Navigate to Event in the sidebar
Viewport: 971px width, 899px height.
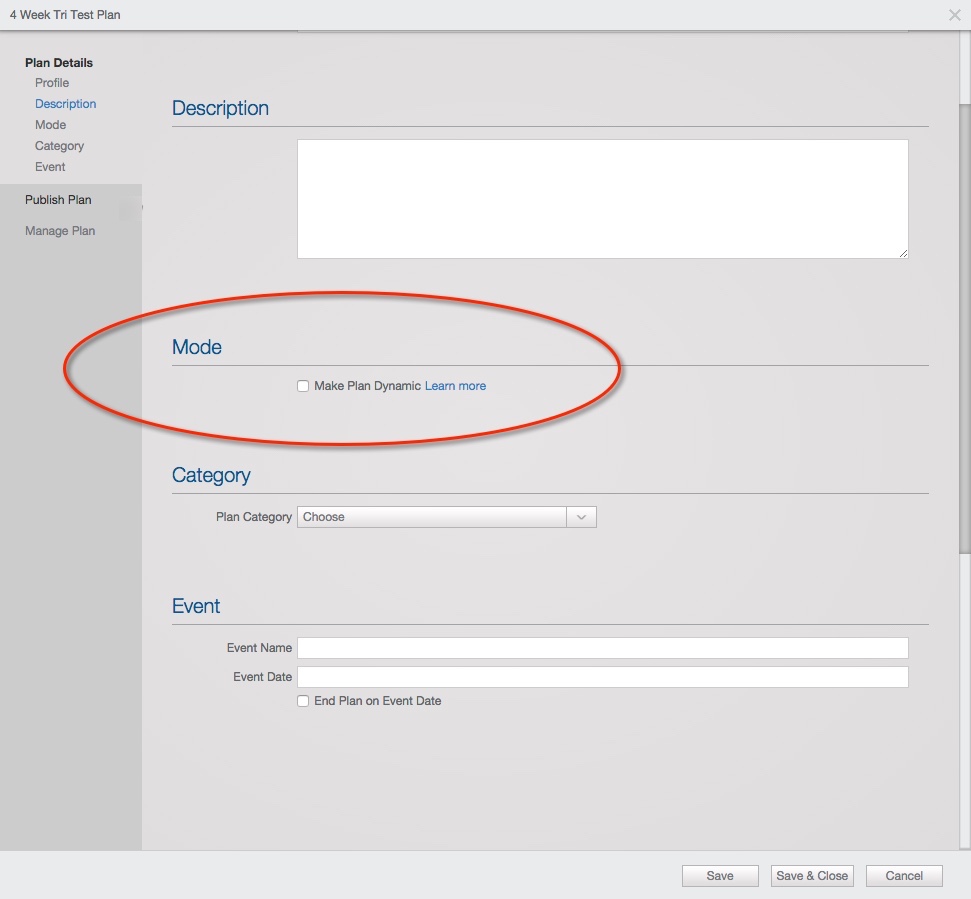(50, 167)
